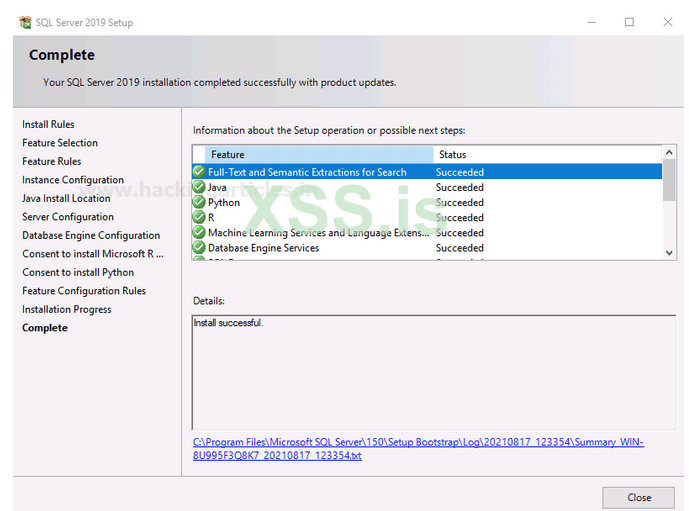Click the SQL Server Setup title bar icon

point(25,22)
